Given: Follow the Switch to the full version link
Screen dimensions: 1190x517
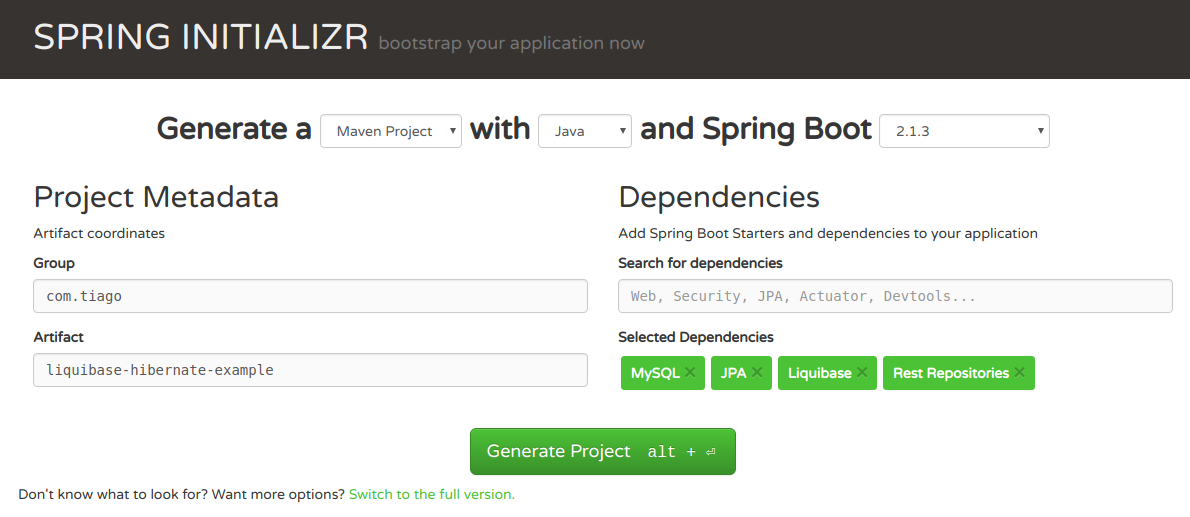Looking at the screenshot, I should click(432, 494).
